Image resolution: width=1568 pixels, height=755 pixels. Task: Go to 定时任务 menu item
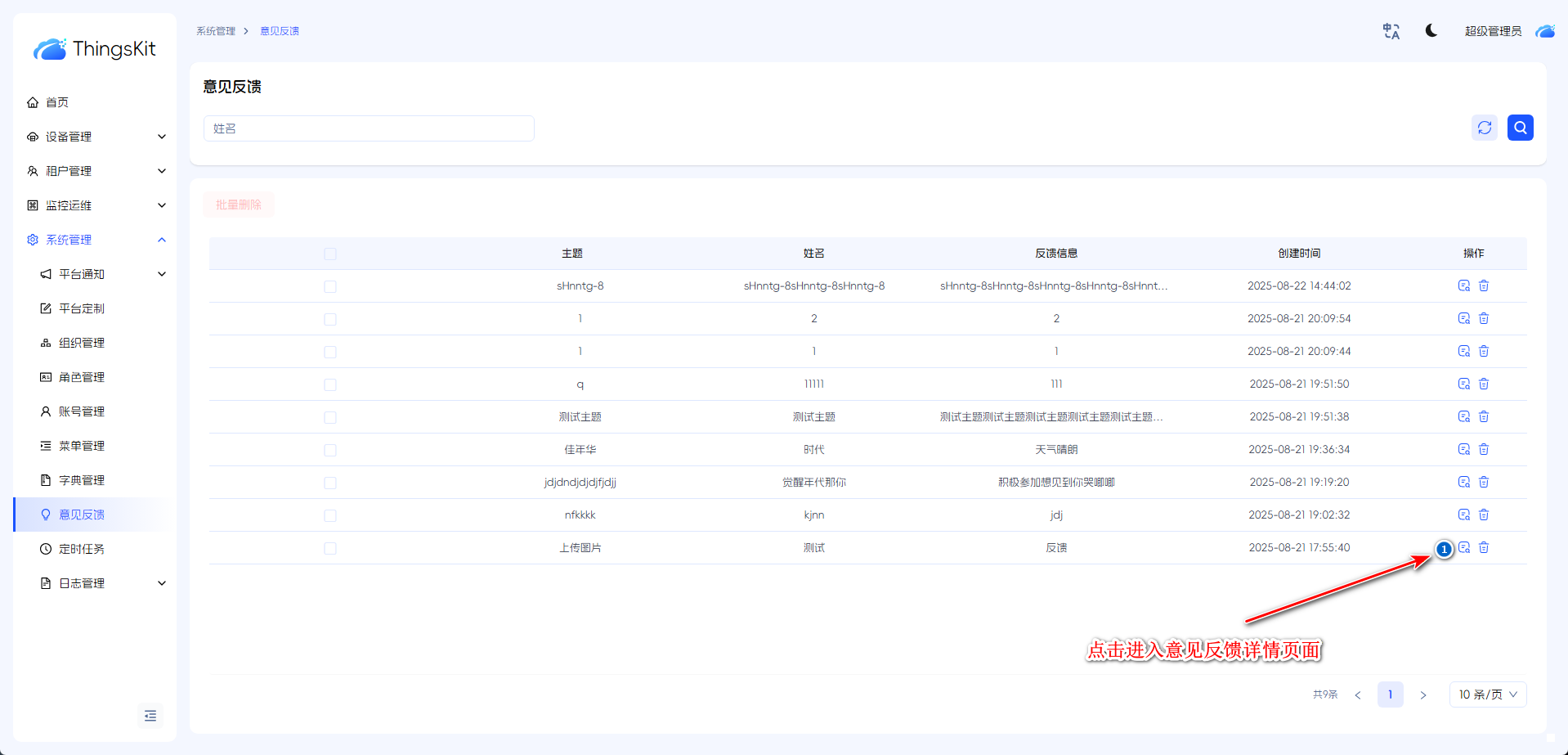point(82,549)
